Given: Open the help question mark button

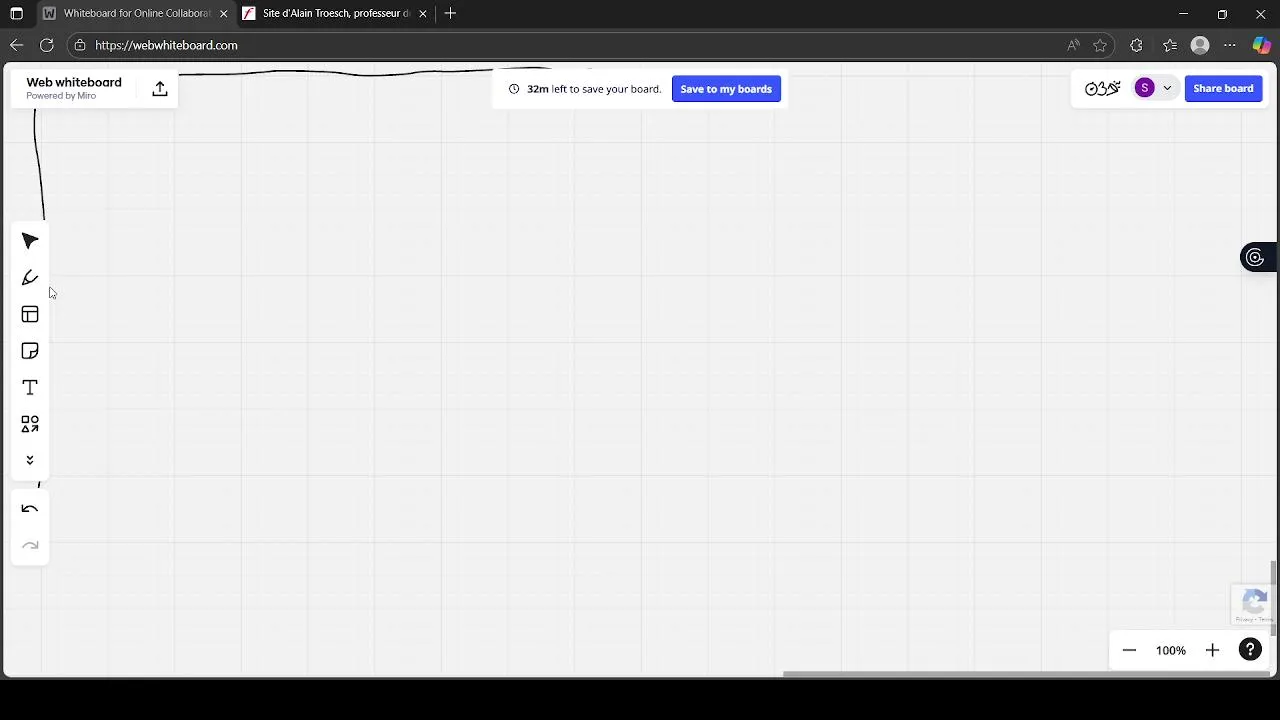Looking at the screenshot, I should pos(1250,650).
